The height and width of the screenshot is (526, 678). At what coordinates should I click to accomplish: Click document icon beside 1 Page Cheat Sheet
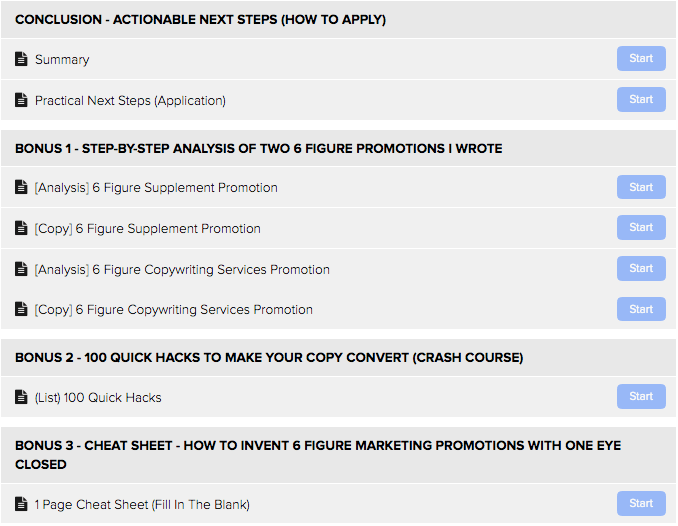point(21,504)
